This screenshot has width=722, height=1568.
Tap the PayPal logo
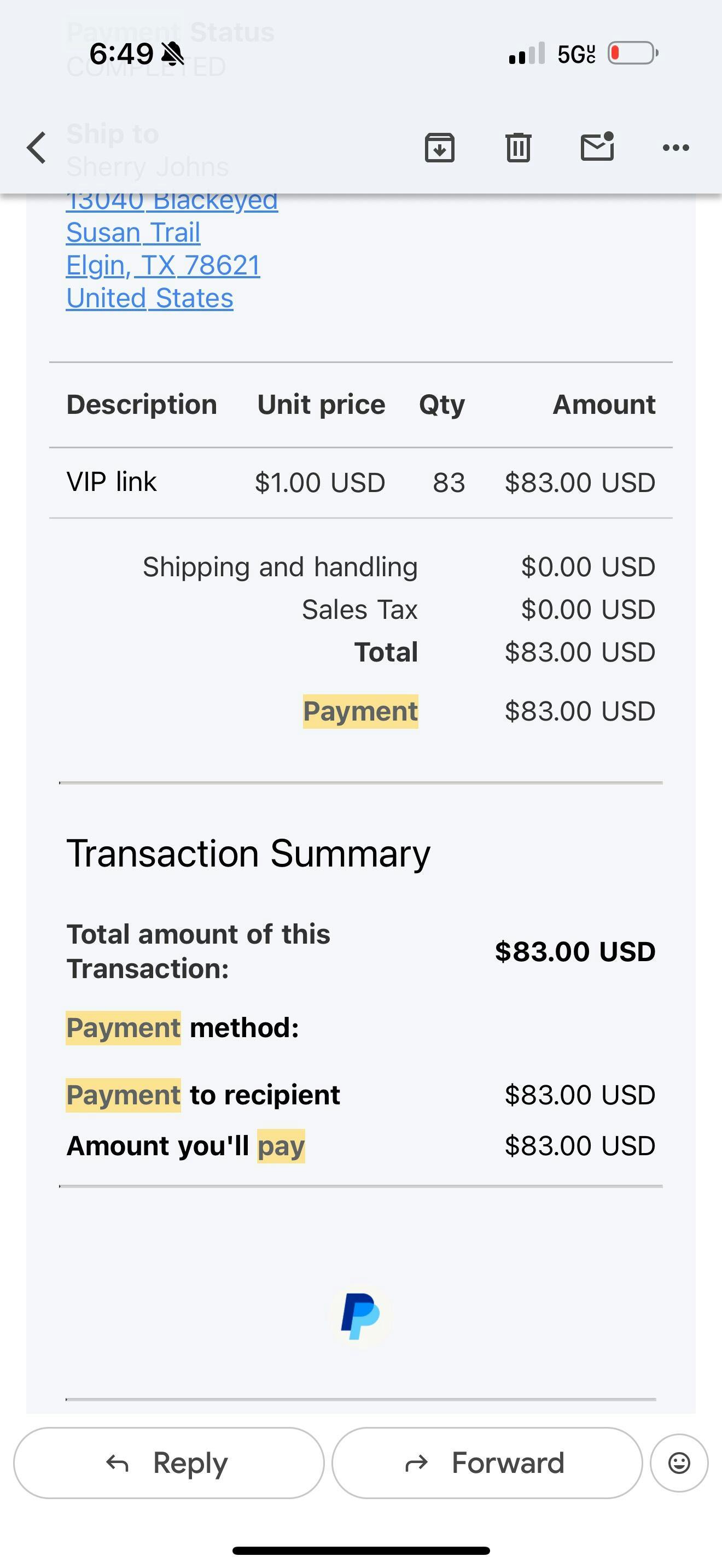(360, 1316)
